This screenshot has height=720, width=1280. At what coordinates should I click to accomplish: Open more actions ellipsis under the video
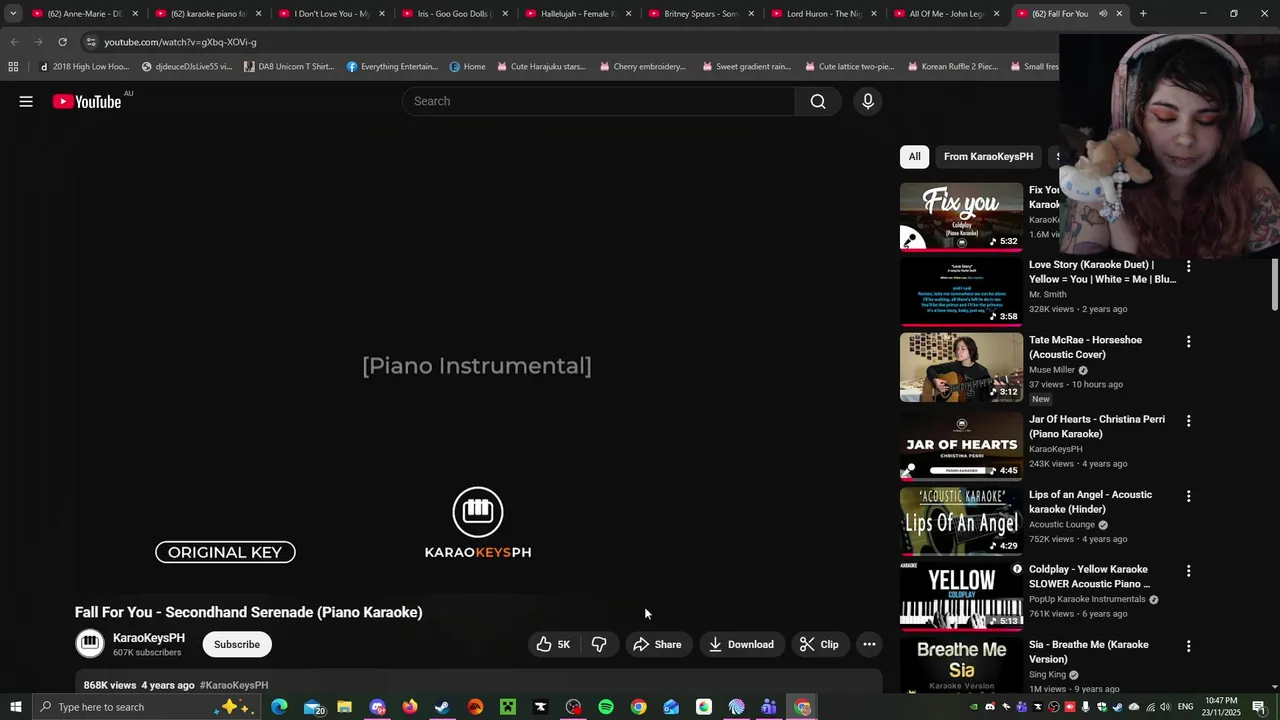[869, 644]
